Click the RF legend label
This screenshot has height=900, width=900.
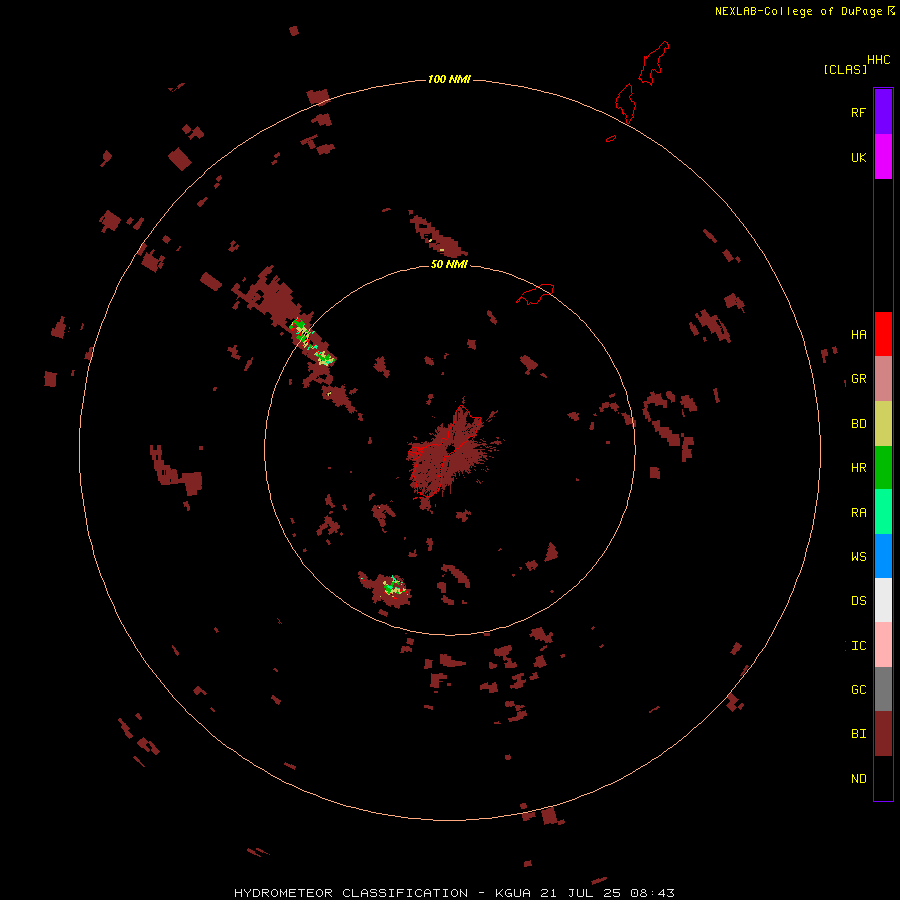(858, 112)
